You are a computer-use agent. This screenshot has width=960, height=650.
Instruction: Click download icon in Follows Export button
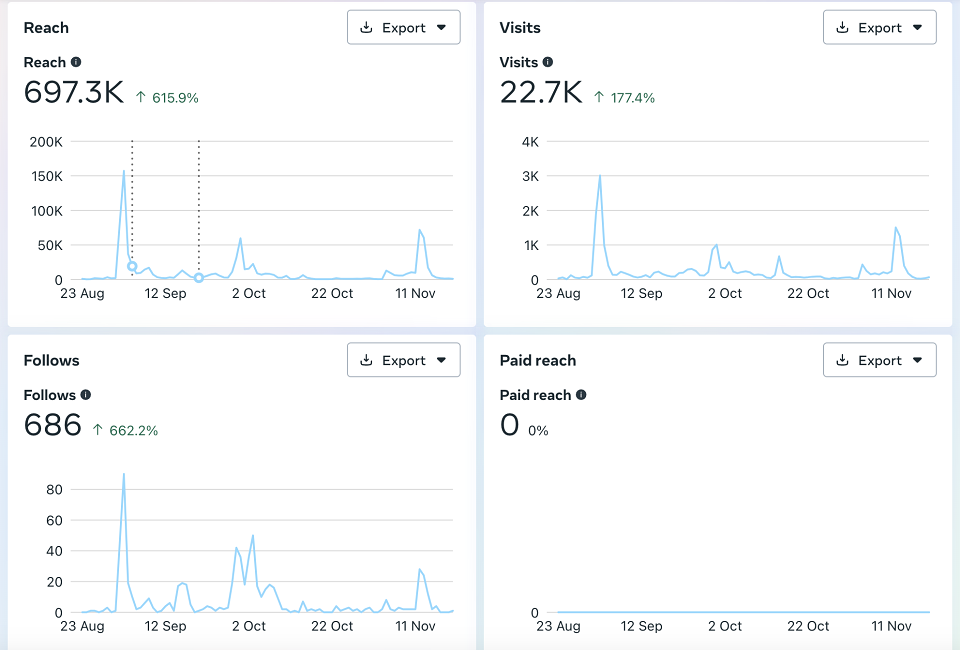(366, 360)
